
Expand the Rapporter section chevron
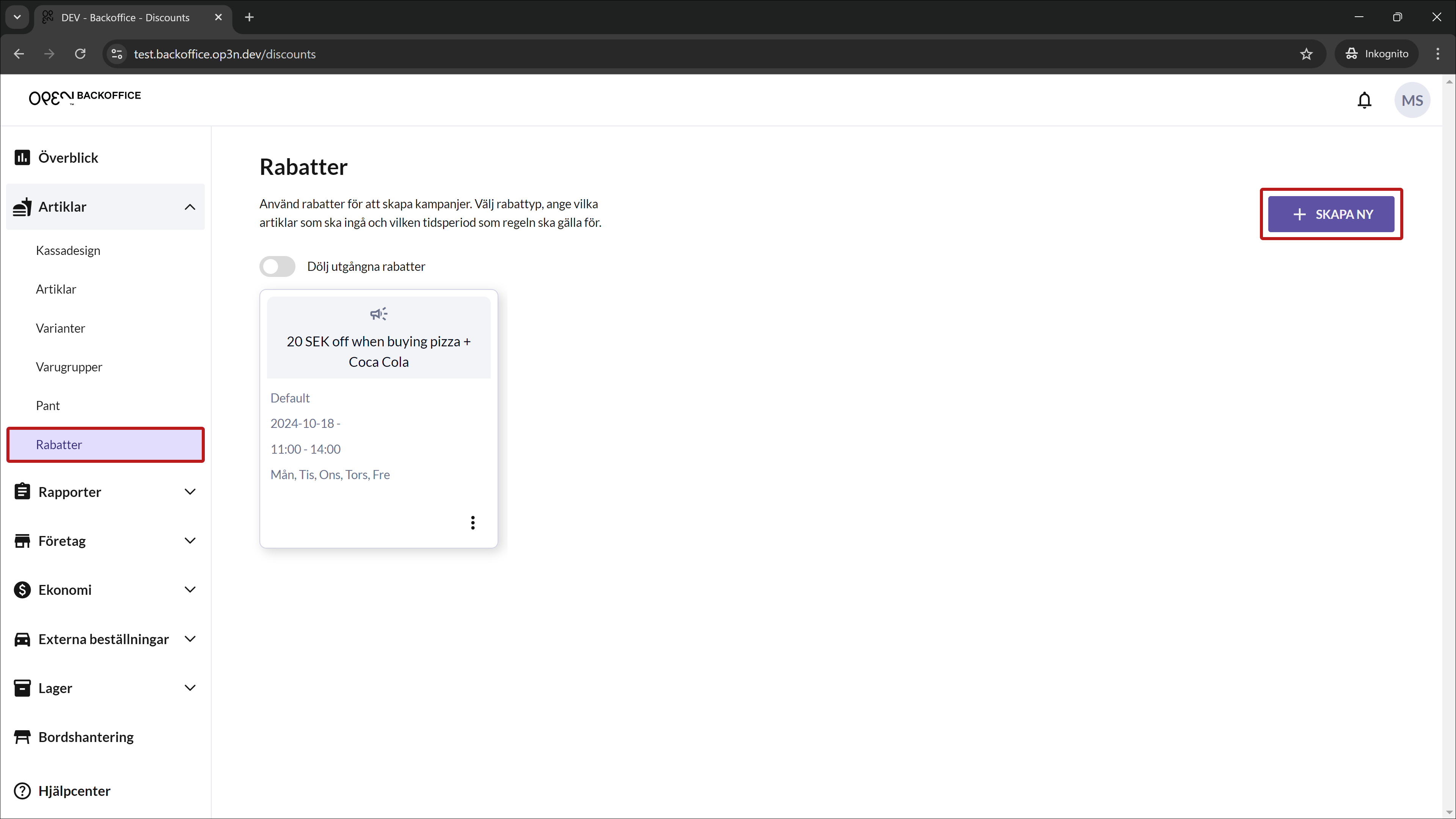pos(190,492)
